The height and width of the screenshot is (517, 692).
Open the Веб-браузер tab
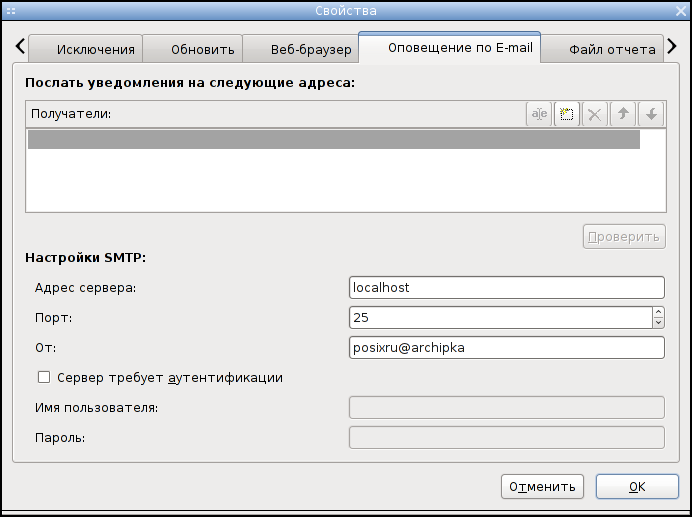[x=301, y=49]
